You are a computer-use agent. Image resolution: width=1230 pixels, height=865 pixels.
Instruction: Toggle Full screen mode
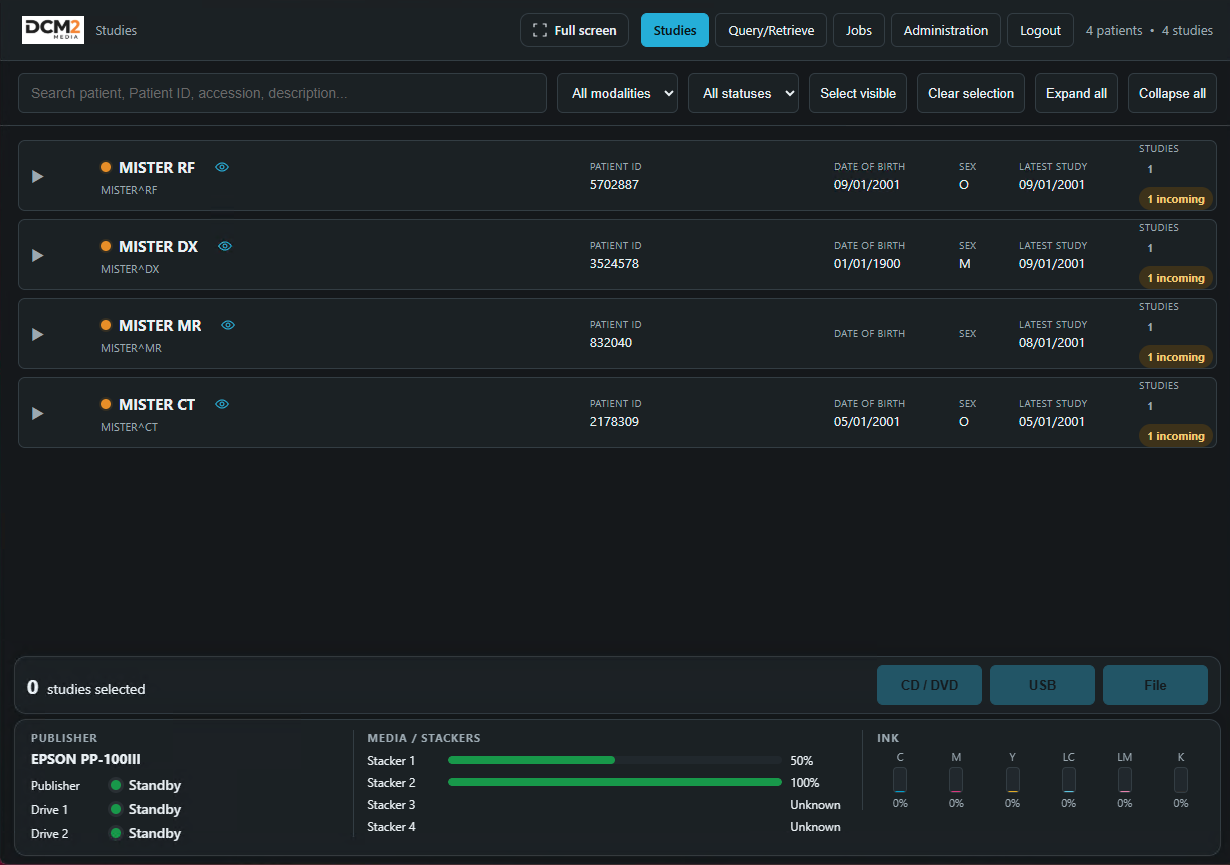pyautogui.click(x=575, y=30)
